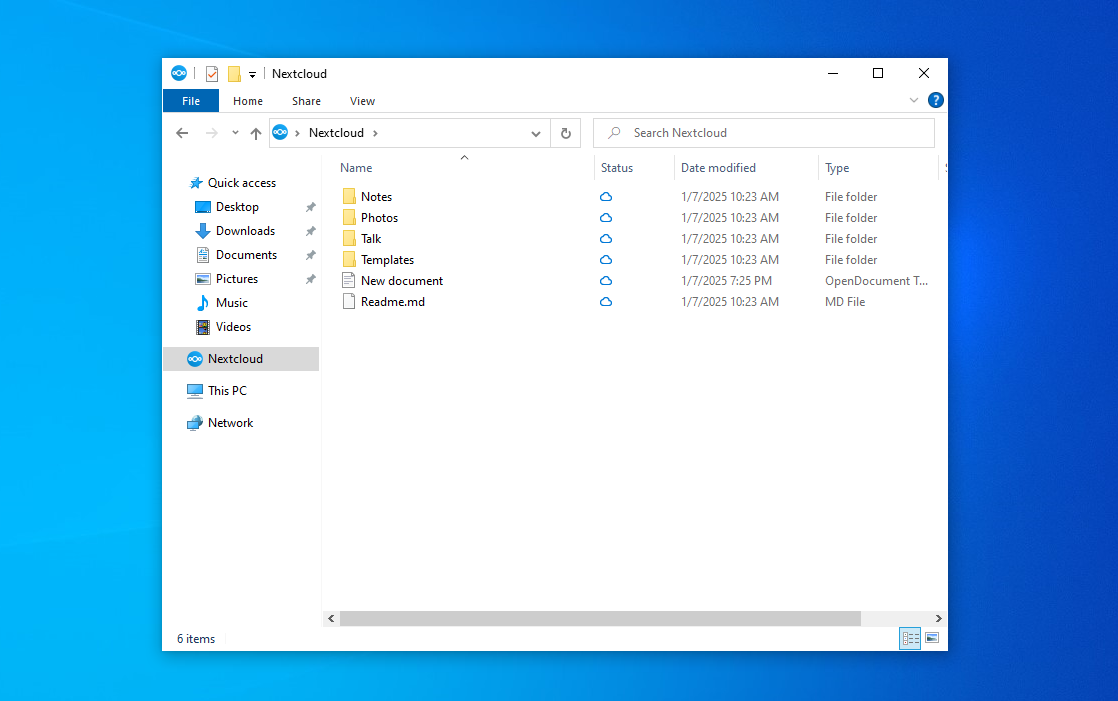1118x701 pixels.
Task: Click the Nextcloud breadcrumb in the address bar
Action: coord(336,133)
